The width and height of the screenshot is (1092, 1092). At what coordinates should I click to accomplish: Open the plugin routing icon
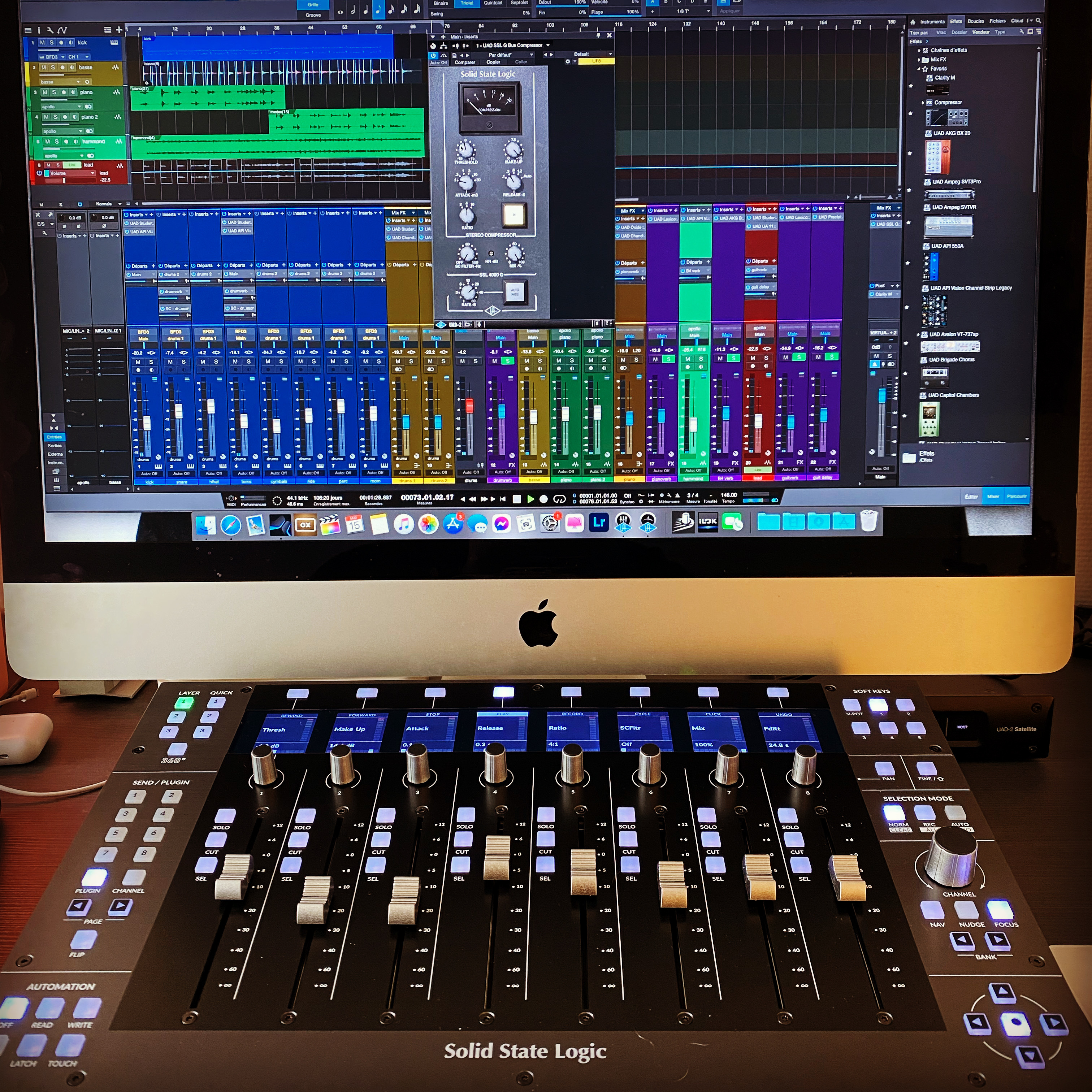[444, 46]
